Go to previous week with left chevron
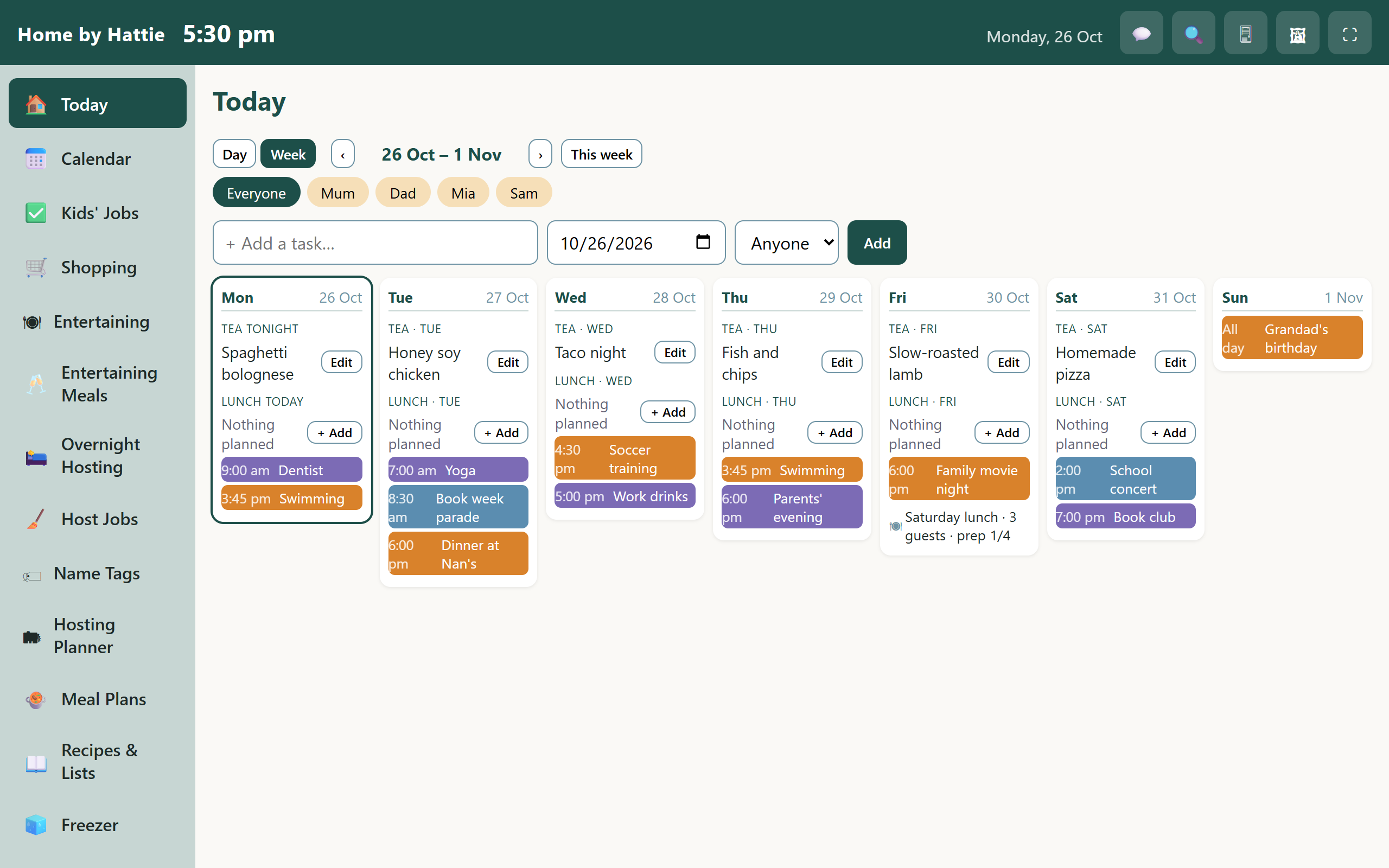 click(x=343, y=154)
